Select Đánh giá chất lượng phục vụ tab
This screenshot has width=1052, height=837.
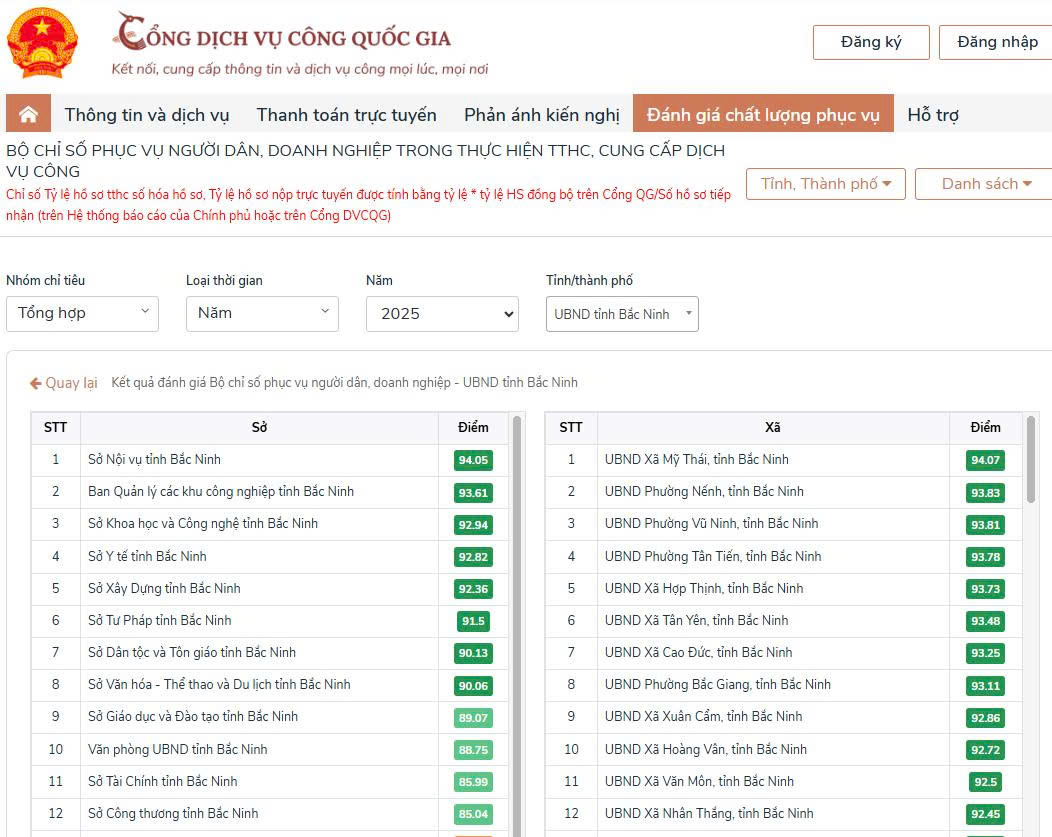(762, 115)
